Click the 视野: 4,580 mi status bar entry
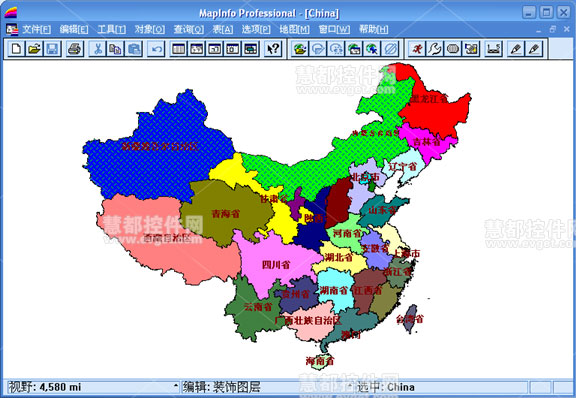 point(44,387)
